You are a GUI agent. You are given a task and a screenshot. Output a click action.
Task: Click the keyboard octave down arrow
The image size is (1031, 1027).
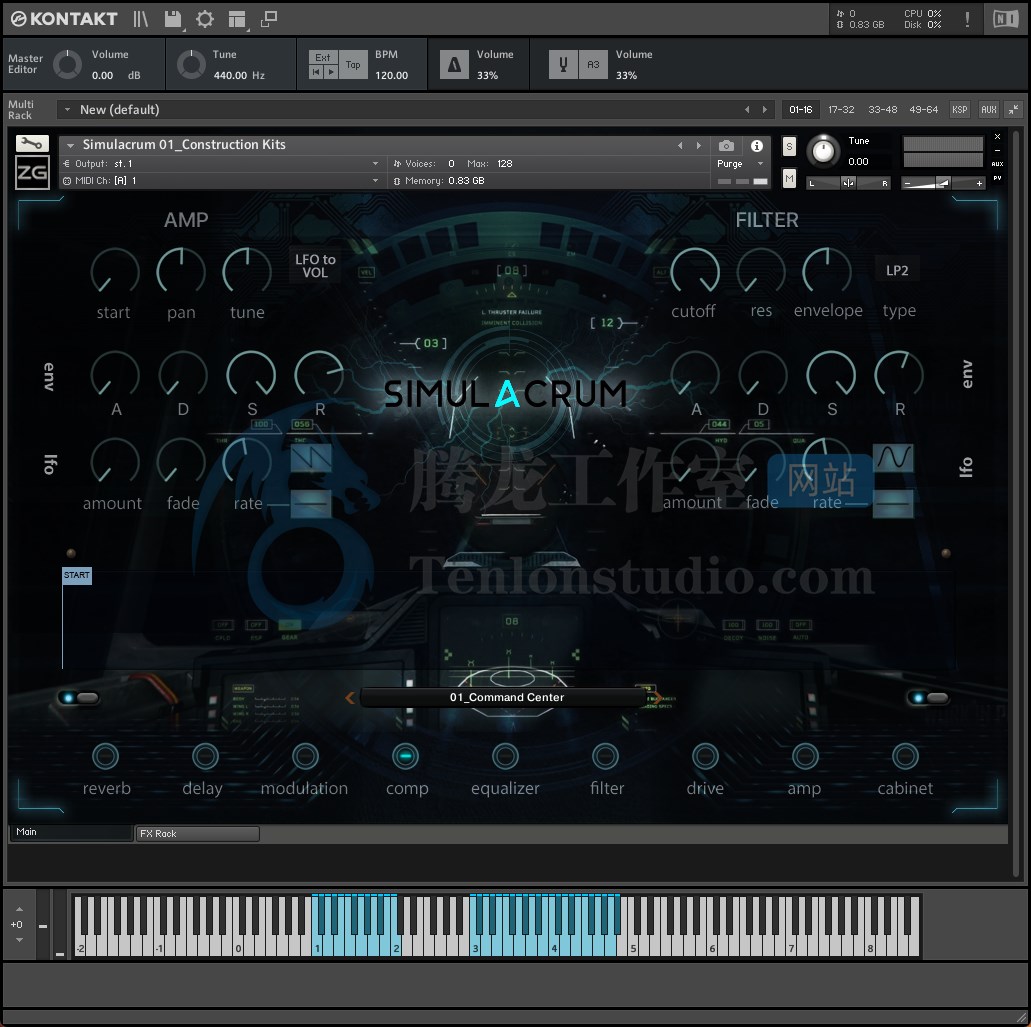(19, 940)
